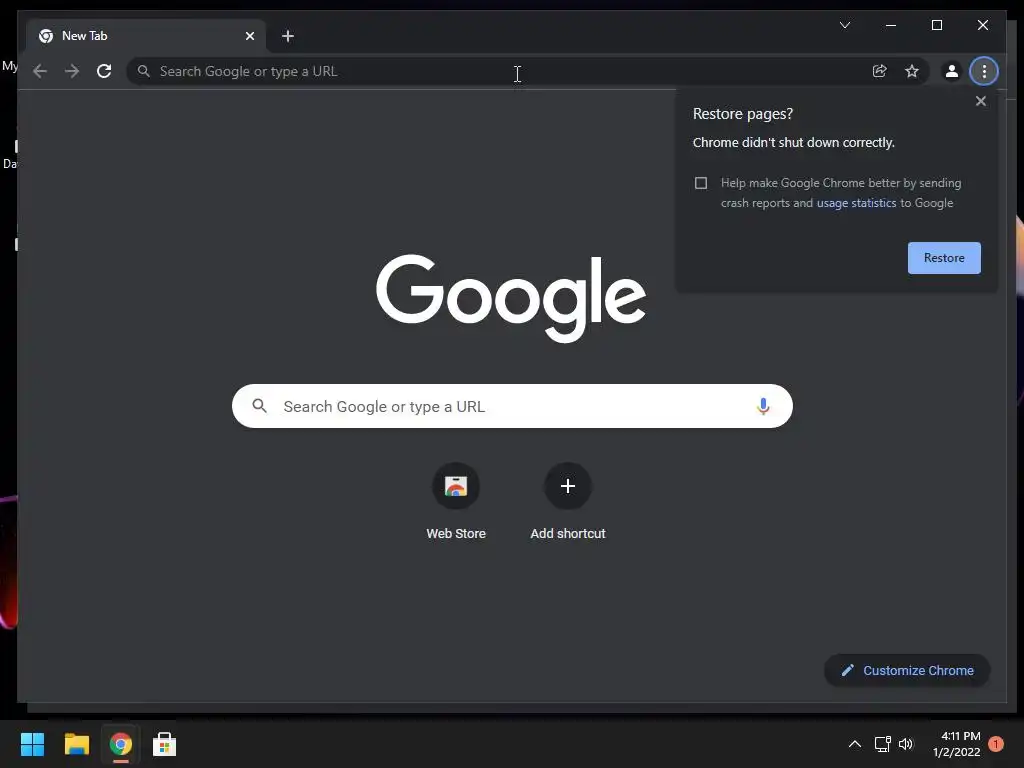Click the Google search box on page

(x=512, y=406)
